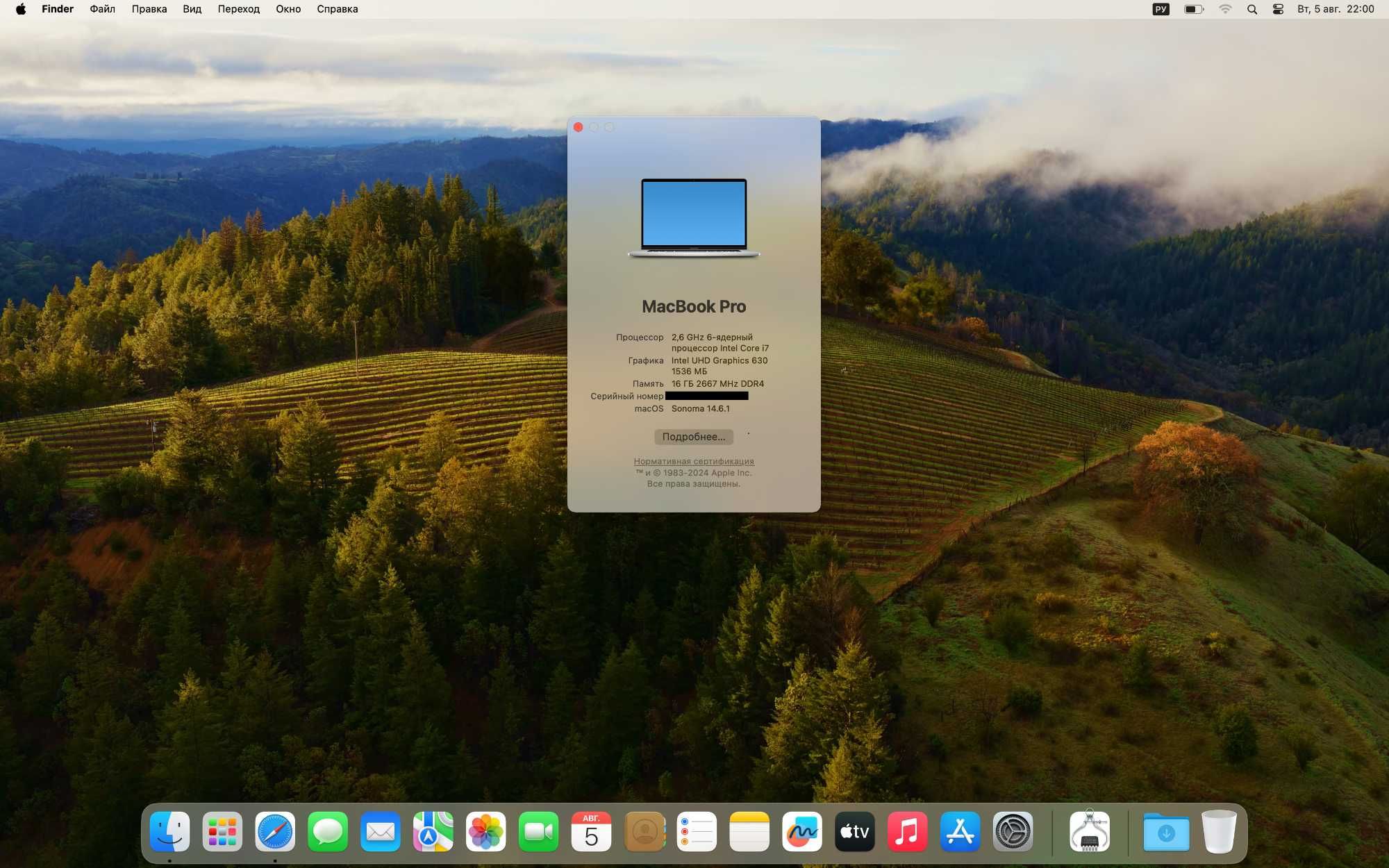The height and width of the screenshot is (868, 1389).
Task: Select the Sonoma 14.6.1 version text
Action: (701, 408)
